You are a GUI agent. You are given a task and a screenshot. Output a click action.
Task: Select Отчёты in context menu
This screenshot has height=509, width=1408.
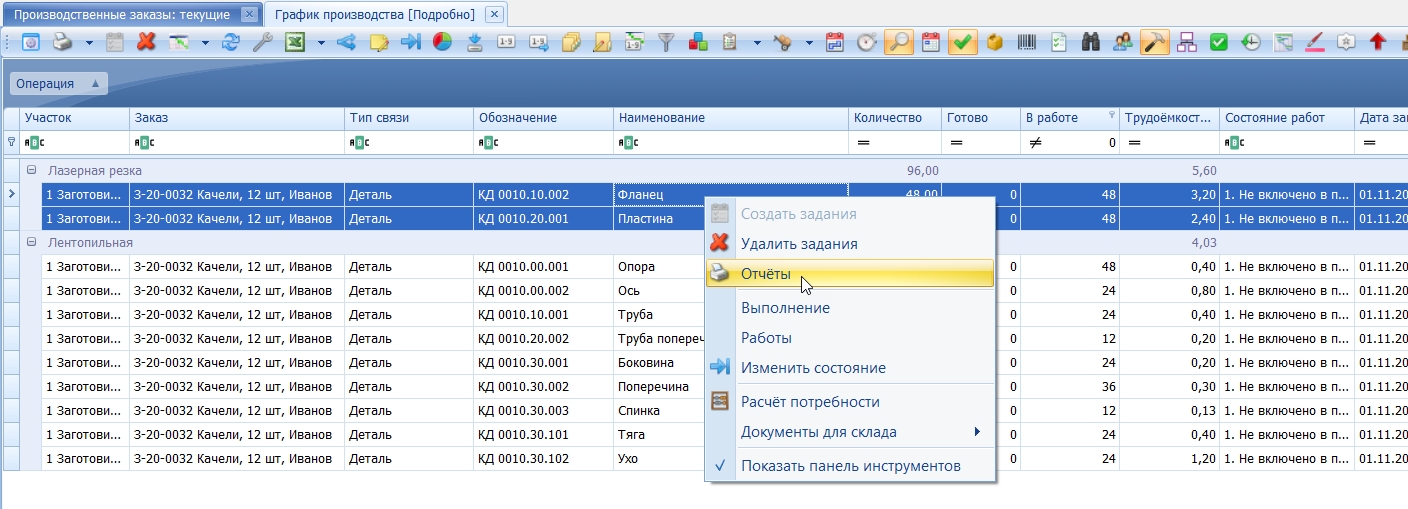coord(849,274)
